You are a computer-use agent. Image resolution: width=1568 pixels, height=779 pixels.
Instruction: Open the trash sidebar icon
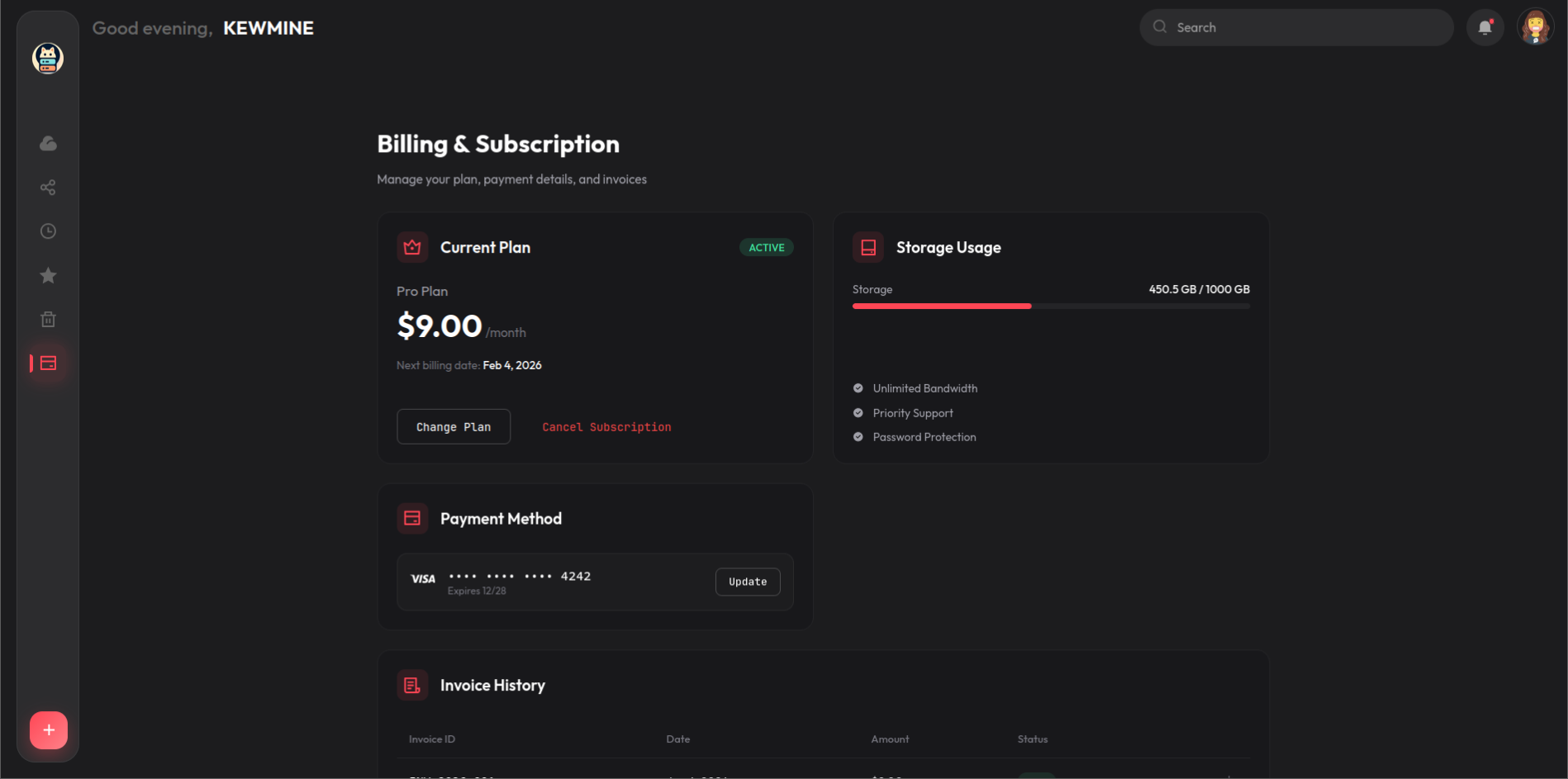[48, 319]
